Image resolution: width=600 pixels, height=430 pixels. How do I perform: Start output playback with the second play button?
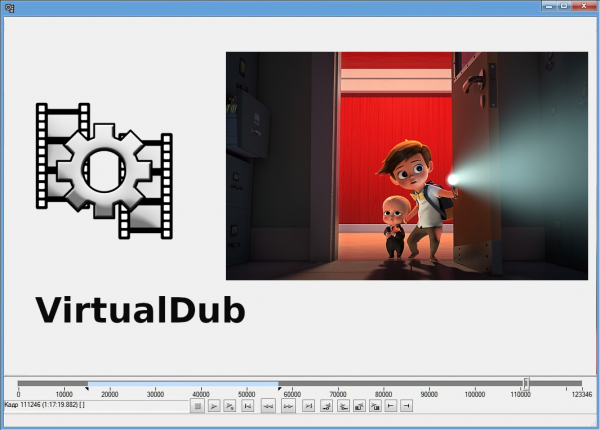click(x=230, y=406)
